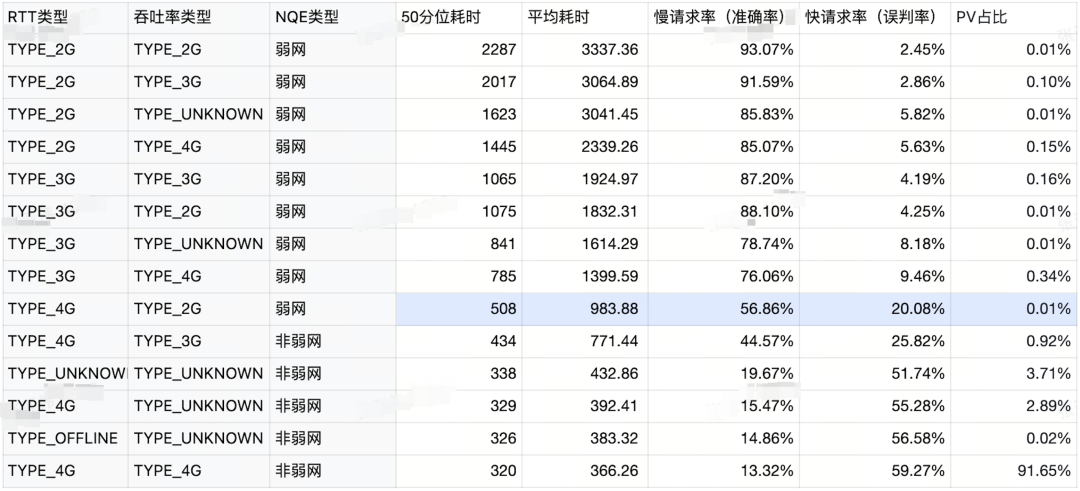This screenshot has height=491, width=1080.
Task: Select the highlighted 508 cell
Action: 459,309
